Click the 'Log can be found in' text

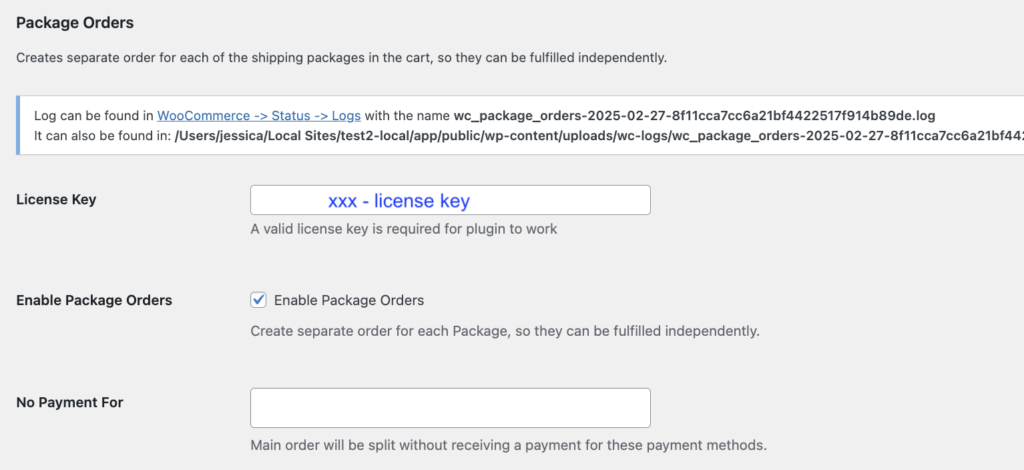[x=93, y=115]
